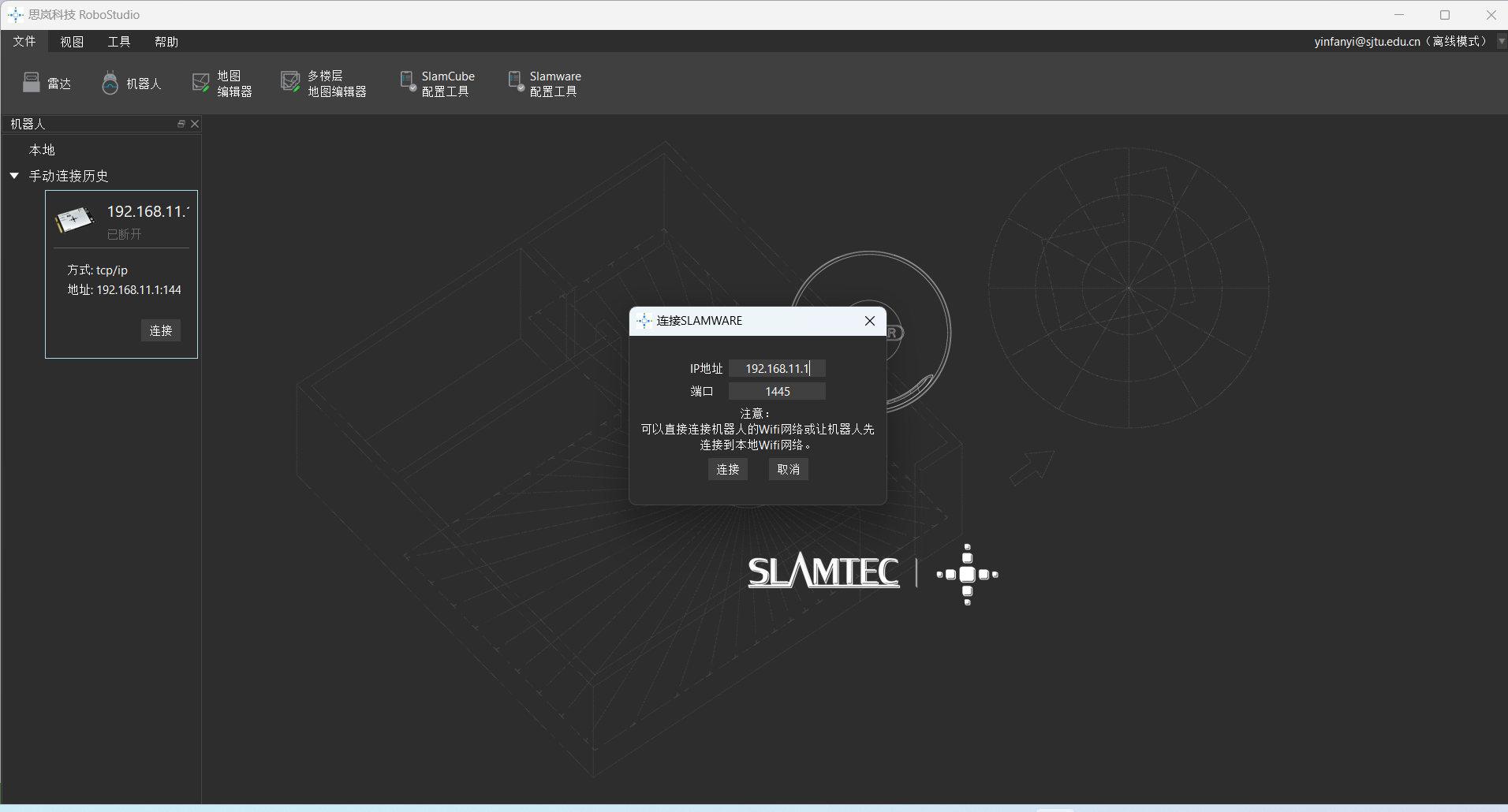Open the 帮助 menu
The width and height of the screenshot is (1508, 812).
click(x=166, y=42)
